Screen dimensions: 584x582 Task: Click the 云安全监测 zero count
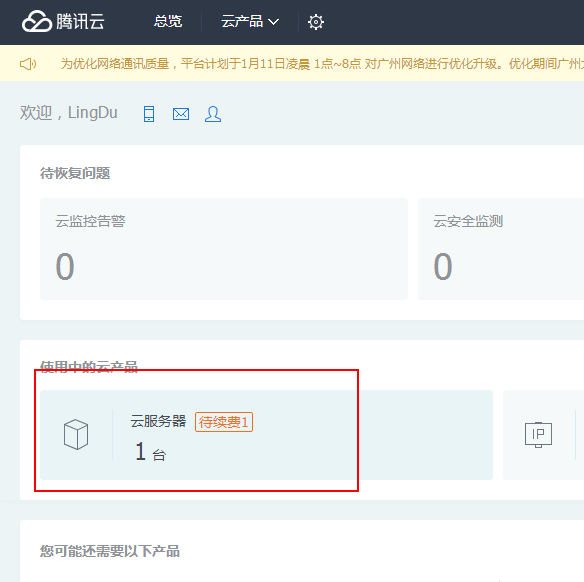443,266
